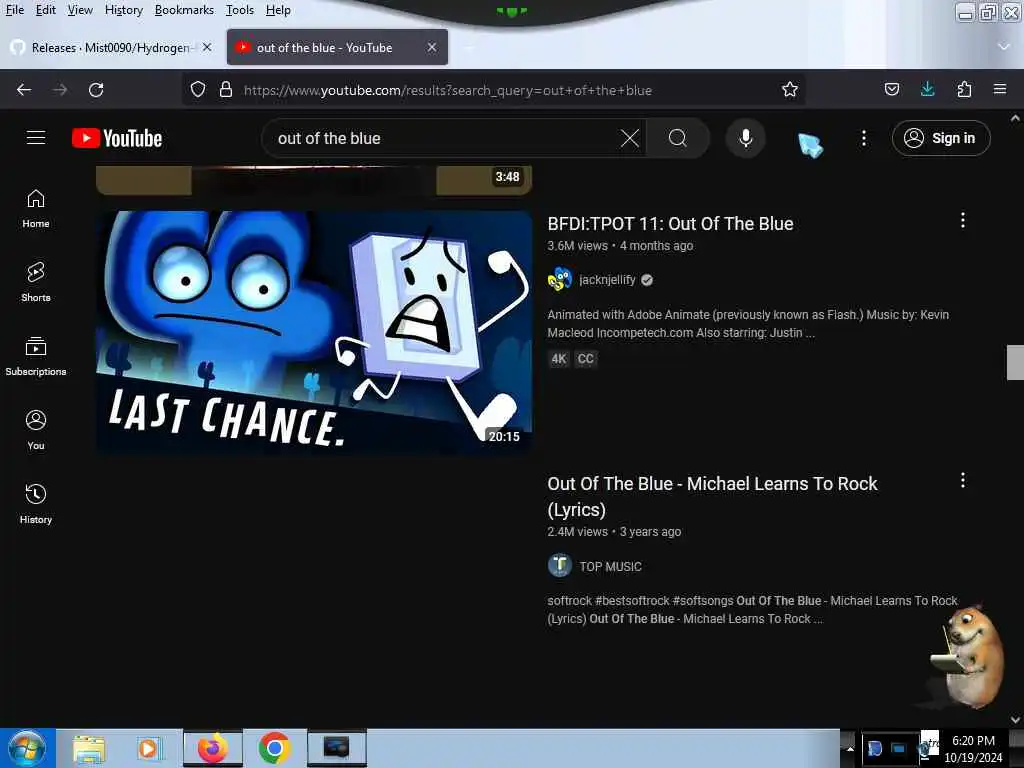This screenshot has width=1024, height=768.
Task: Open the media player taskbar icon
Action: click(148, 748)
